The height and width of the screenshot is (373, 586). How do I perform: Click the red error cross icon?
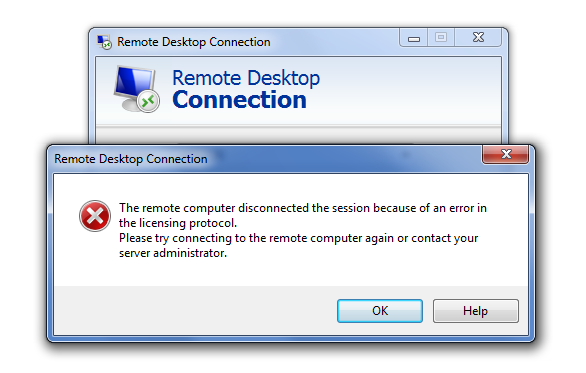(x=95, y=216)
